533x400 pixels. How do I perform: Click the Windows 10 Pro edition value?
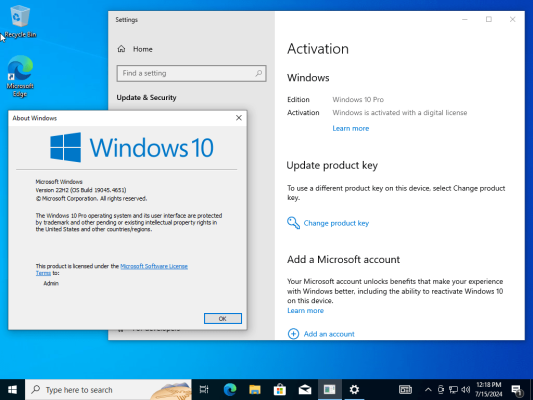(x=358, y=100)
